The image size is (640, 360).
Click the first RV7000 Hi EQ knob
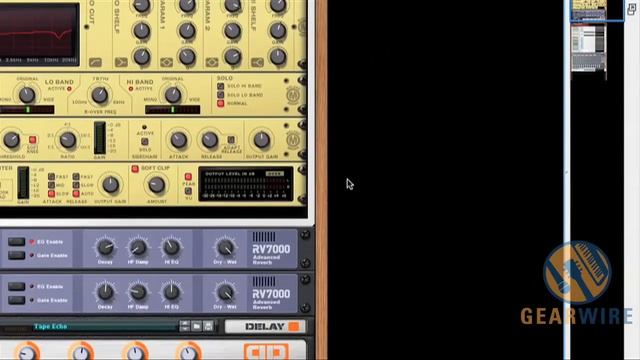pos(171,247)
